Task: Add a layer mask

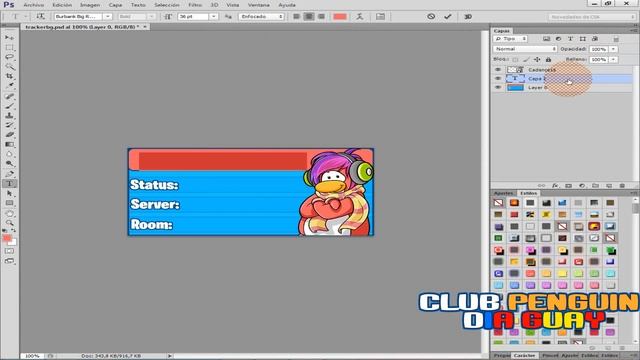Action: [568, 186]
